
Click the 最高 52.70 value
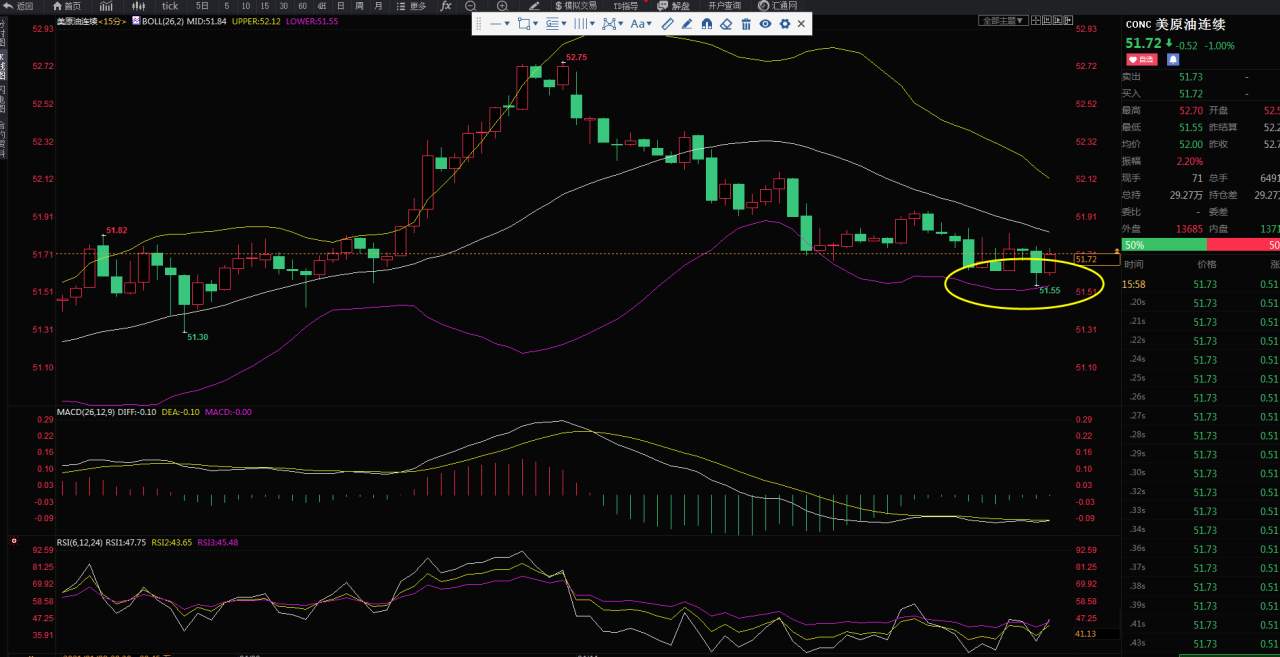click(1190, 110)
